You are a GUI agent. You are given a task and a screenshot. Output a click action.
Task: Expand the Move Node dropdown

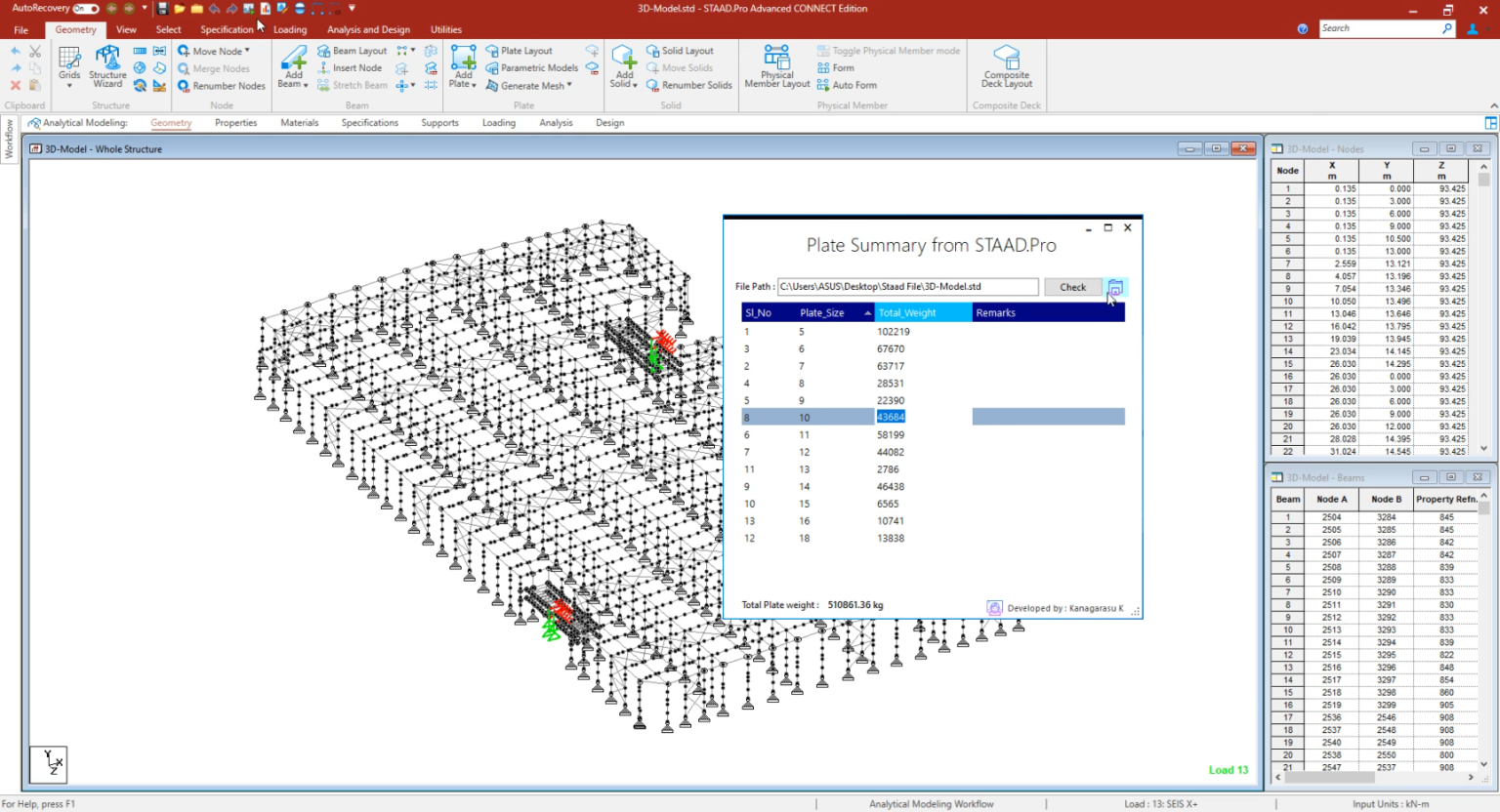click(247, 51)
